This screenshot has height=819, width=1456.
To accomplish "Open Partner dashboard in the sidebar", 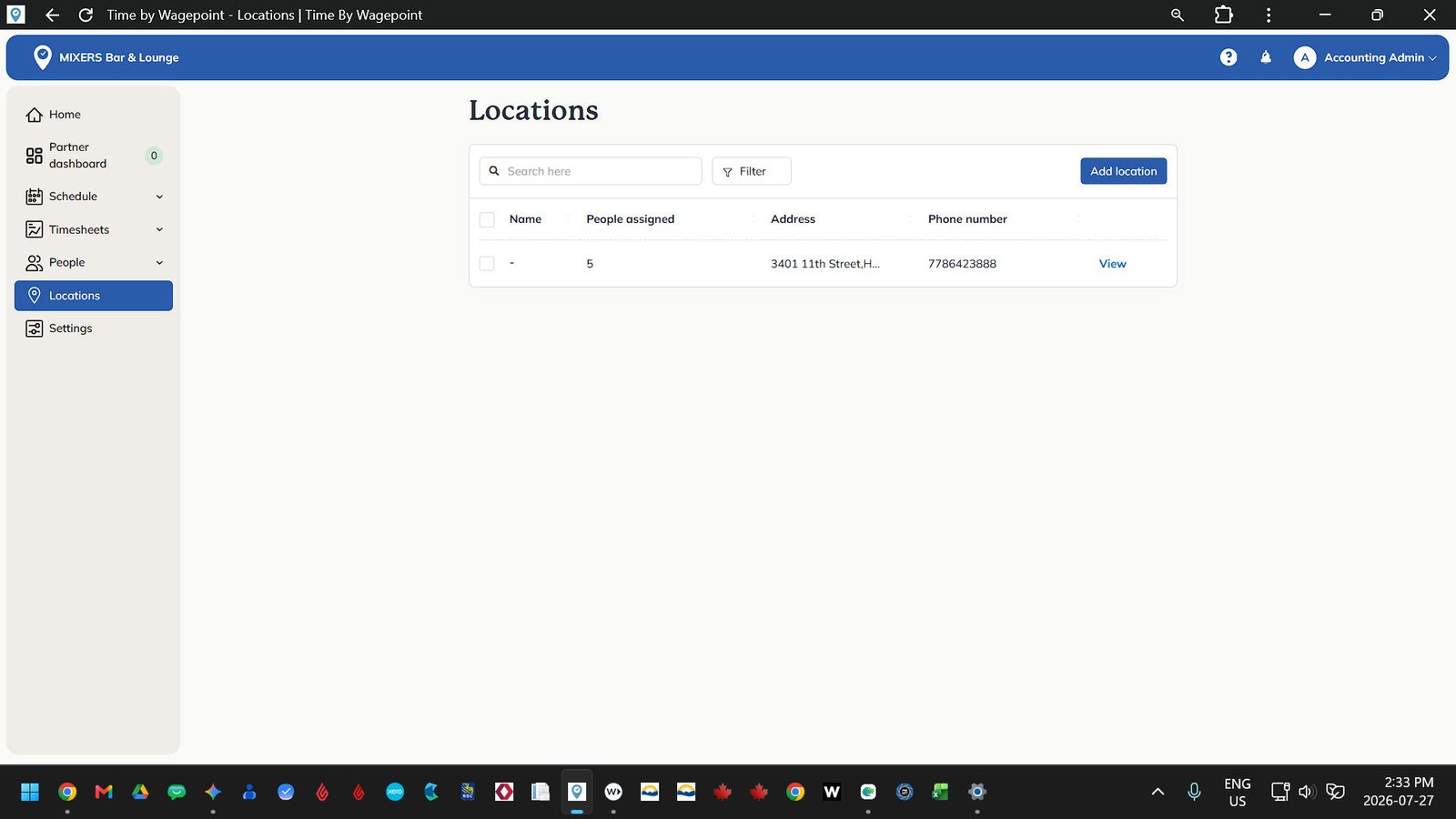I will pyautogui.click(x=94, y=156).
